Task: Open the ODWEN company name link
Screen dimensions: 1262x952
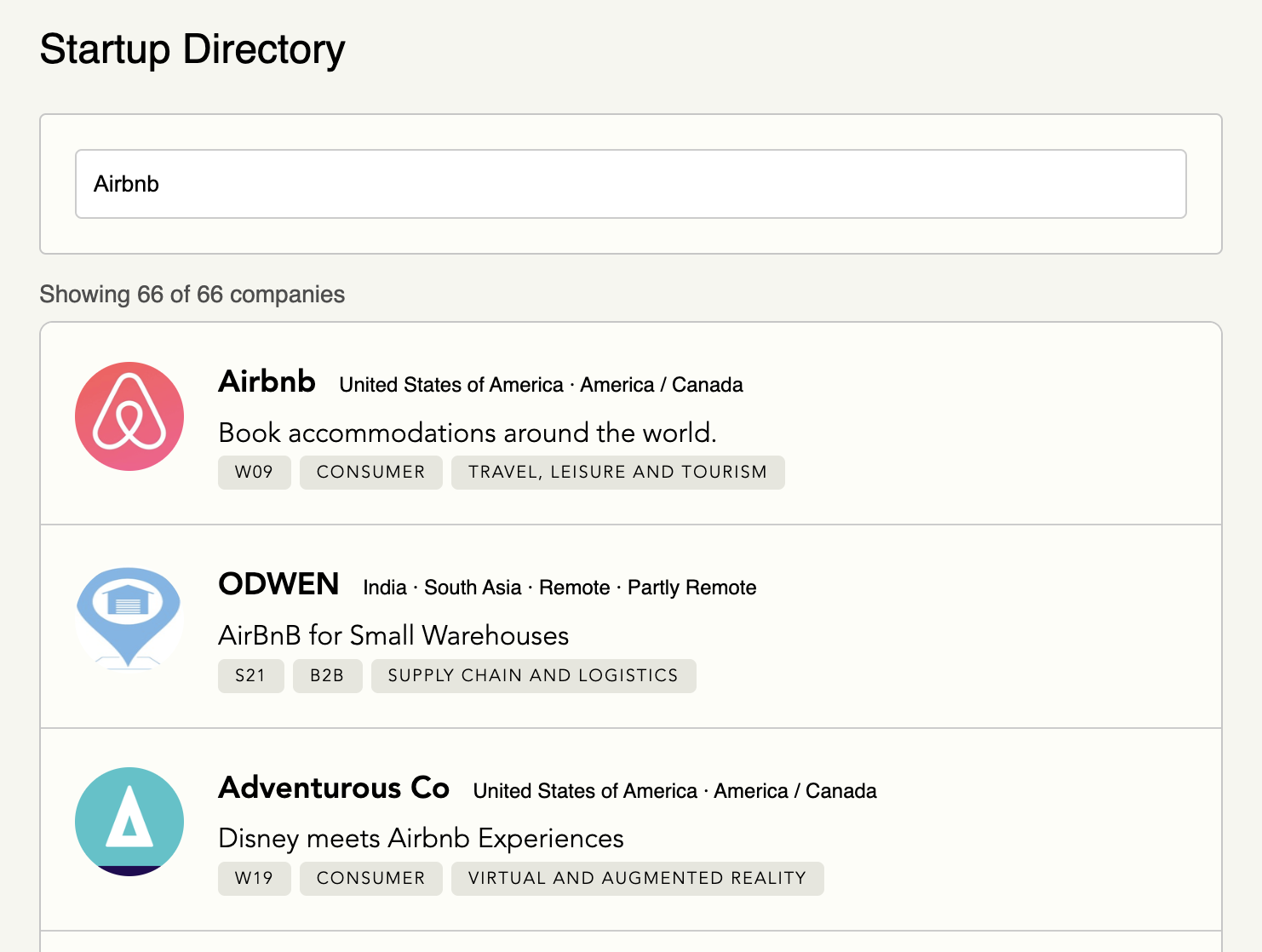Action: (279, 584)
